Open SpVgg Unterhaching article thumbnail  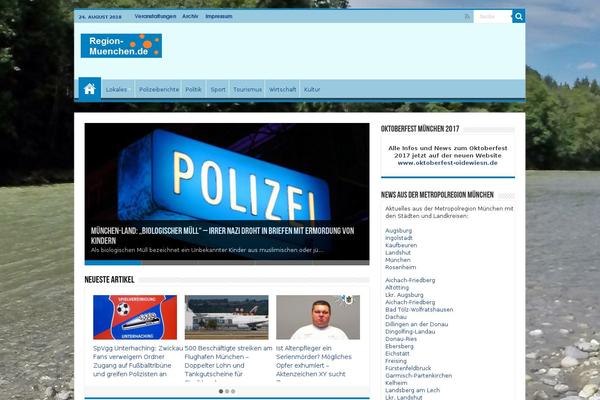[x=135, y=317]
